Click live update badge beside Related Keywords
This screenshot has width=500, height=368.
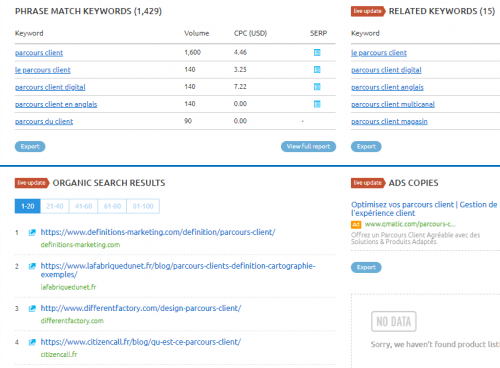pyautogui.click(x=368, y=11)
